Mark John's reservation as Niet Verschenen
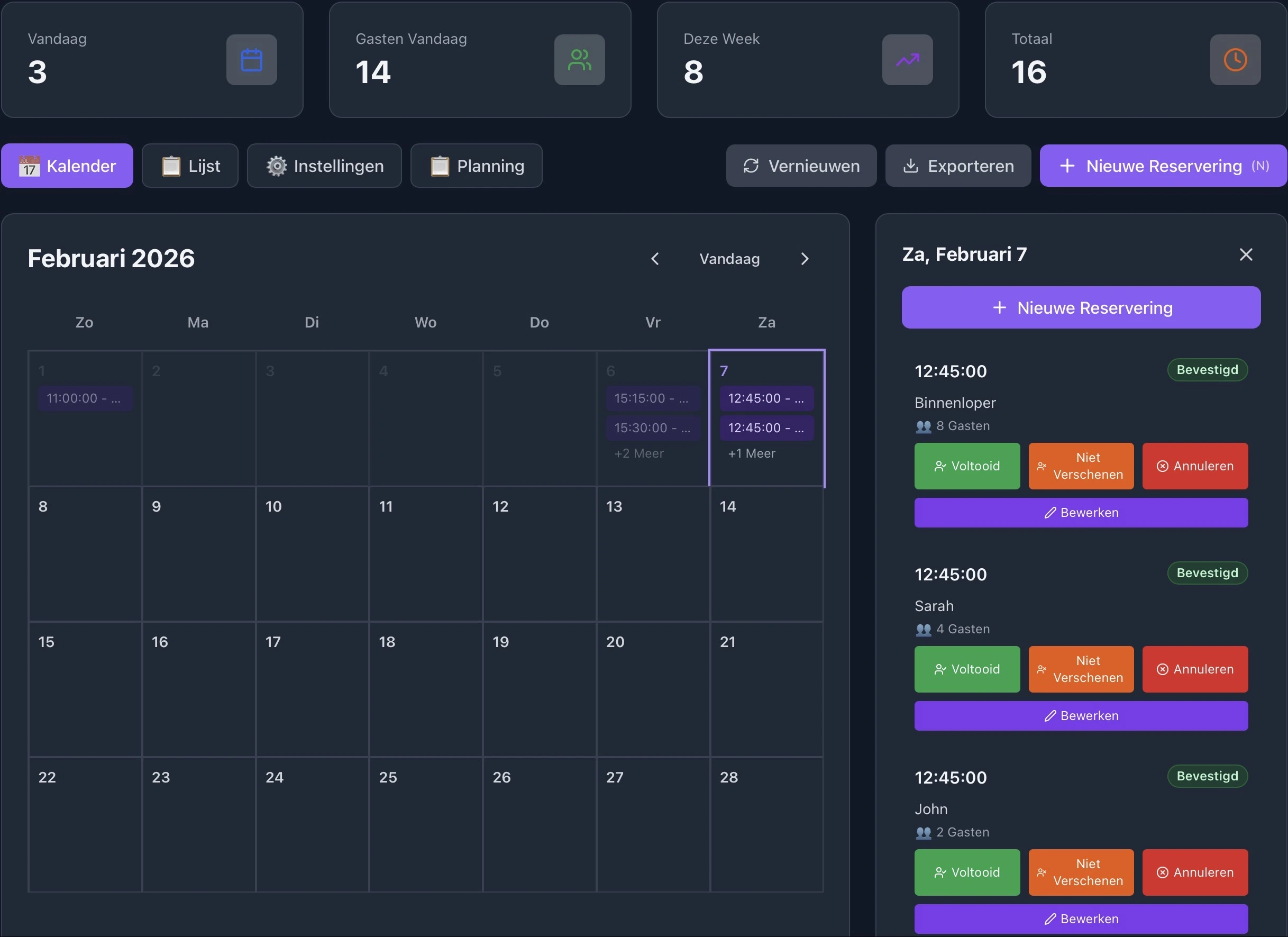 1080,872
